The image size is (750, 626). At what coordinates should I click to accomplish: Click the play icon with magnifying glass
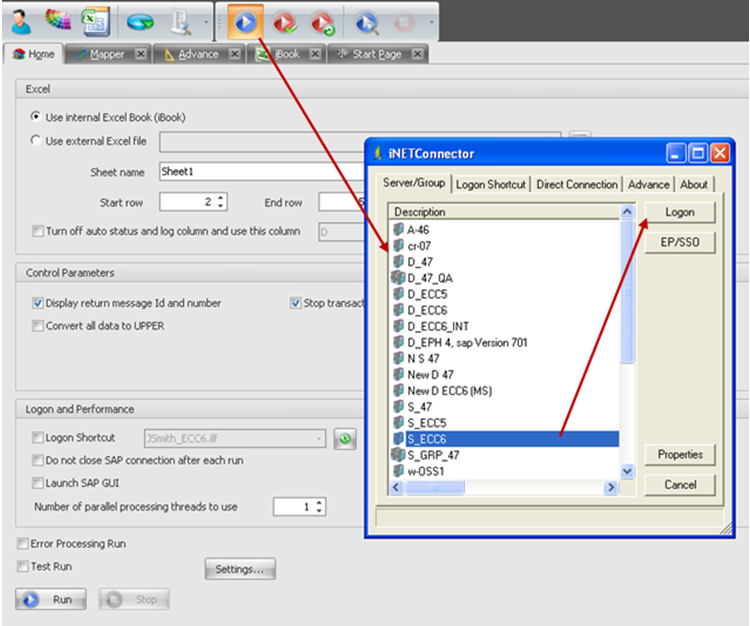(367, 21)
